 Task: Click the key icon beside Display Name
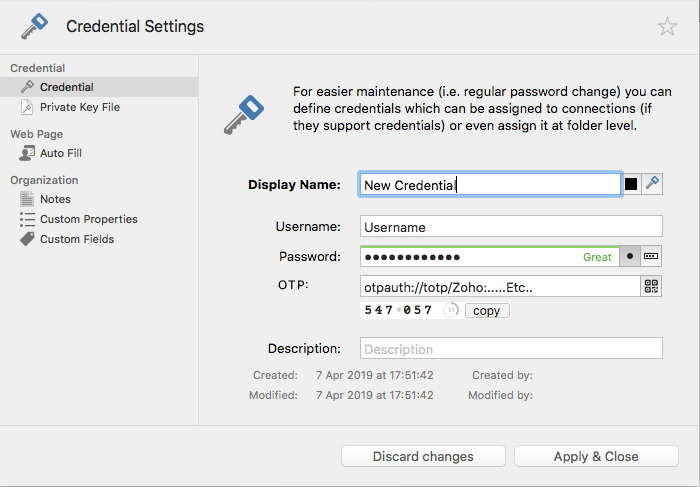[x=652, y=184]
